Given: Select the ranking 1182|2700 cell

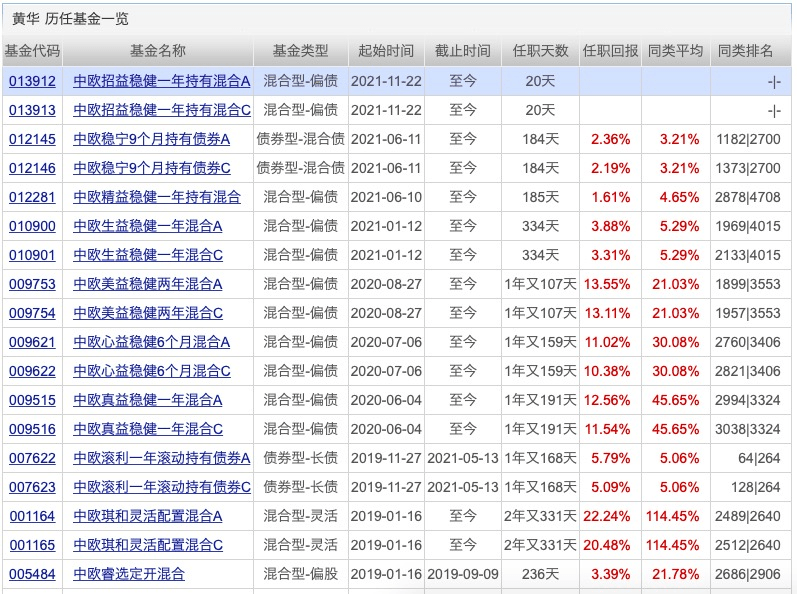Looking at the screenshot, I should point(748,139).
